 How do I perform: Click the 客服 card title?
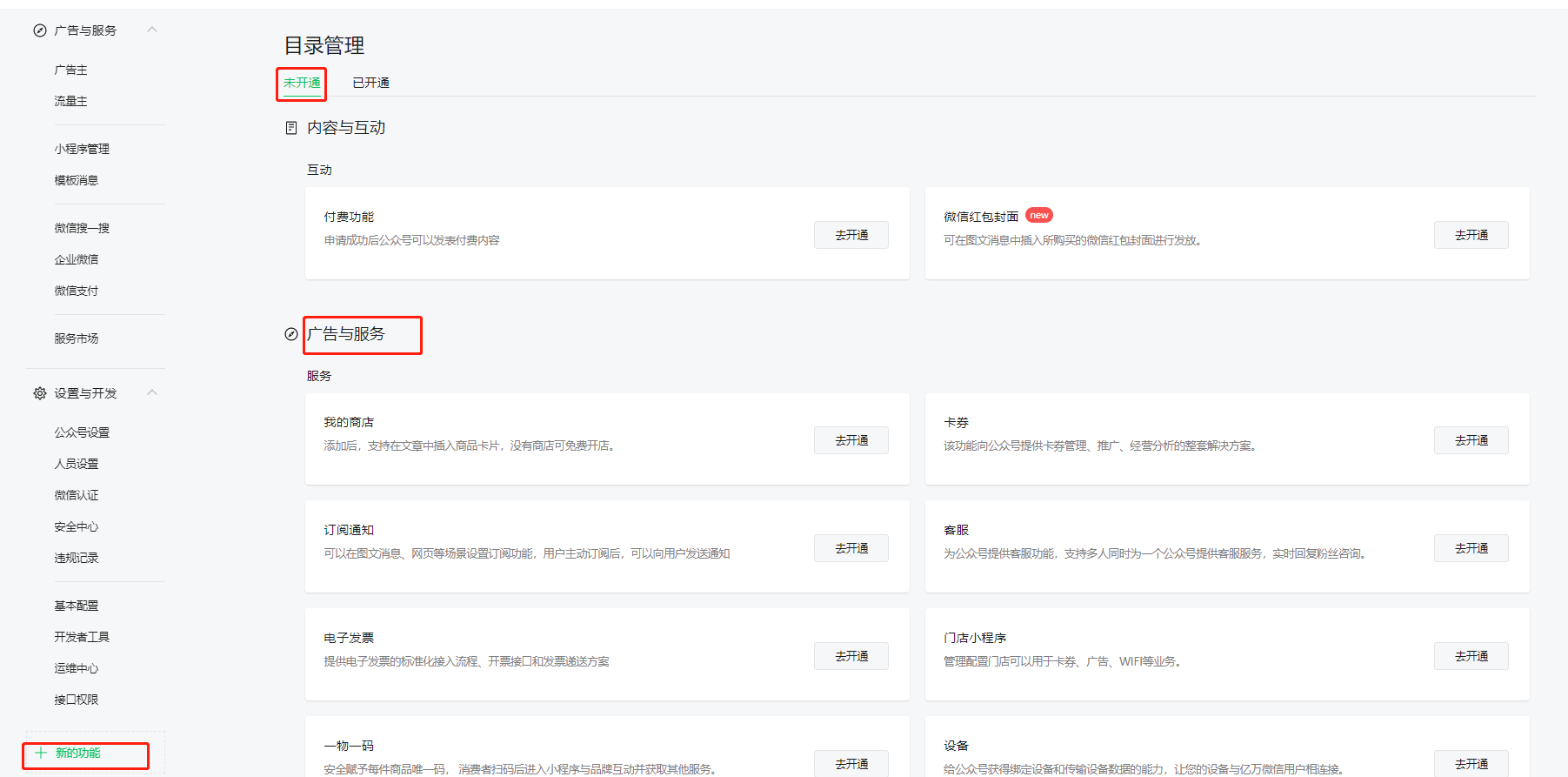point(956,530)
